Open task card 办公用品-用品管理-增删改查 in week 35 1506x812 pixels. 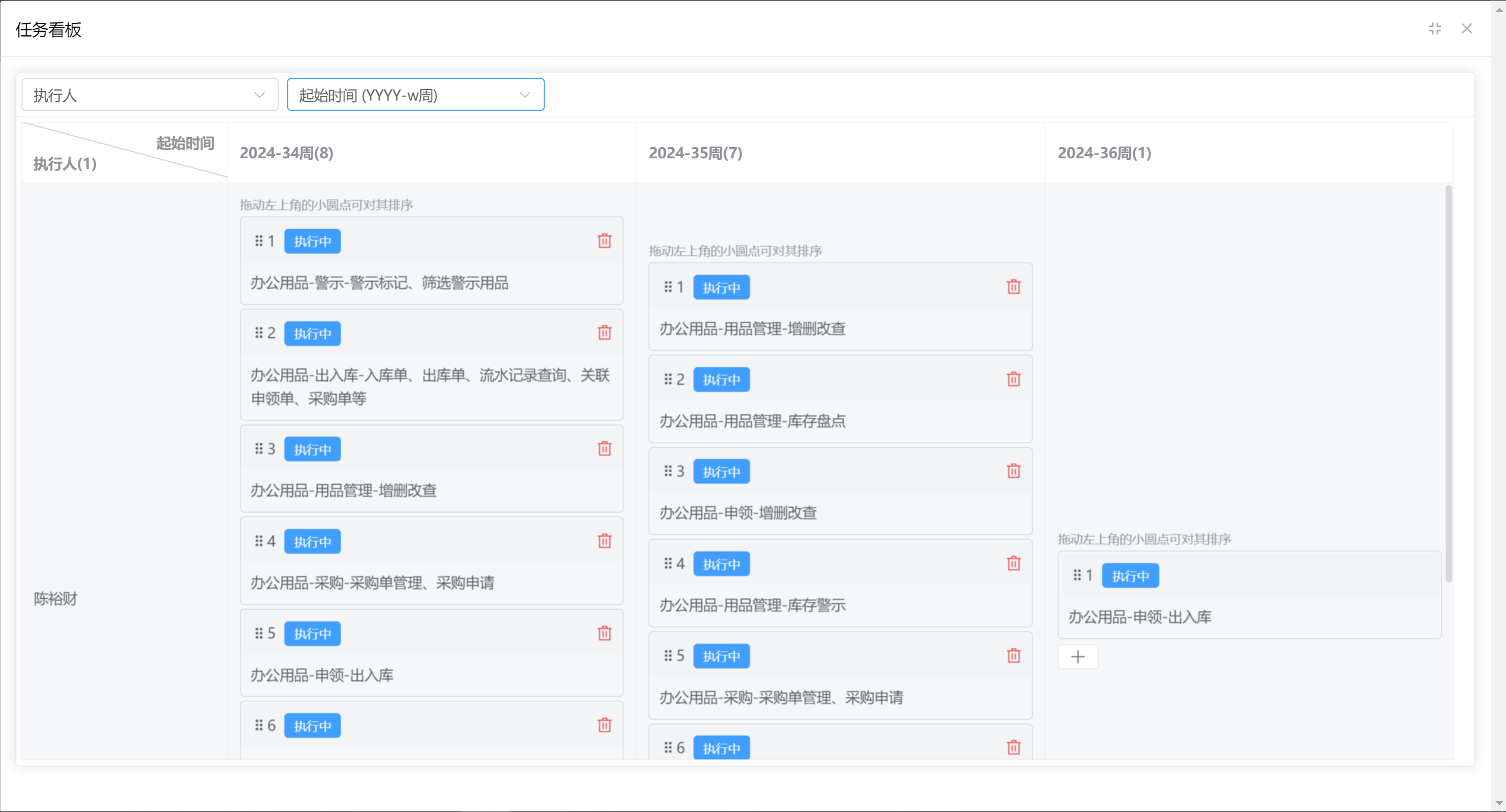(752, 329)
